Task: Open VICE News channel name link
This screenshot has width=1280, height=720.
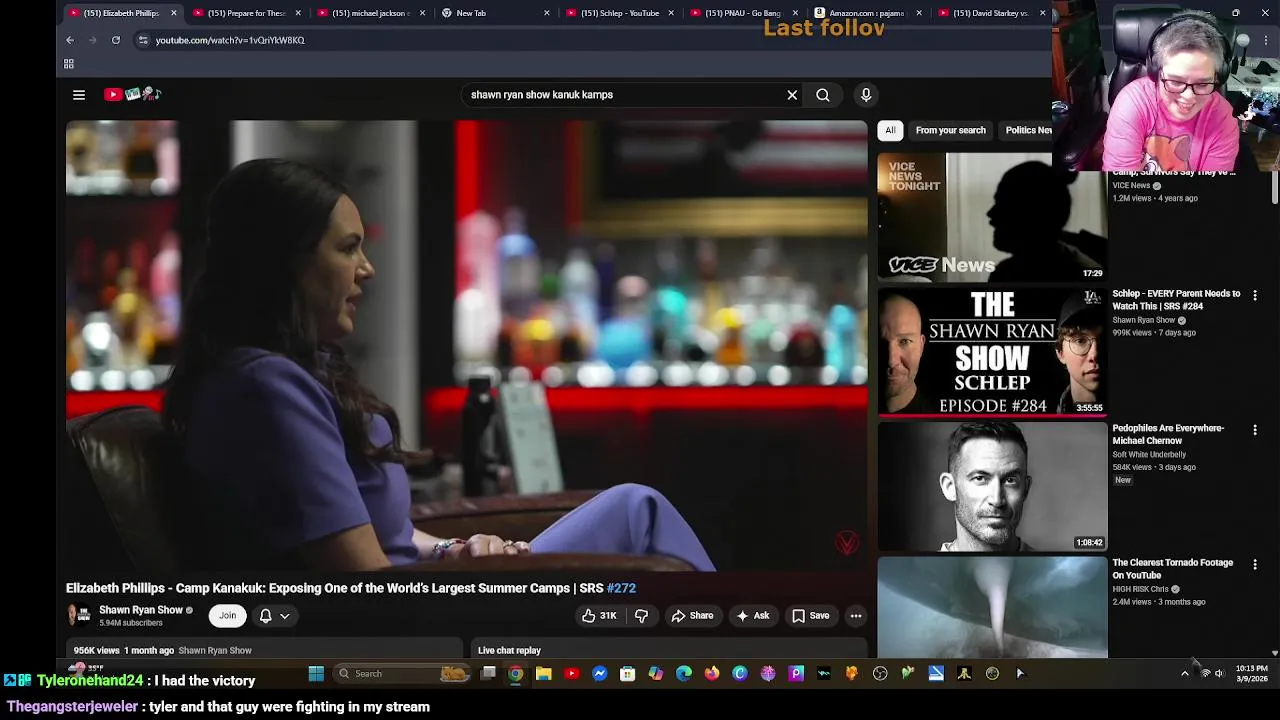Action: pyautogui.click(x=1131, y=185)
